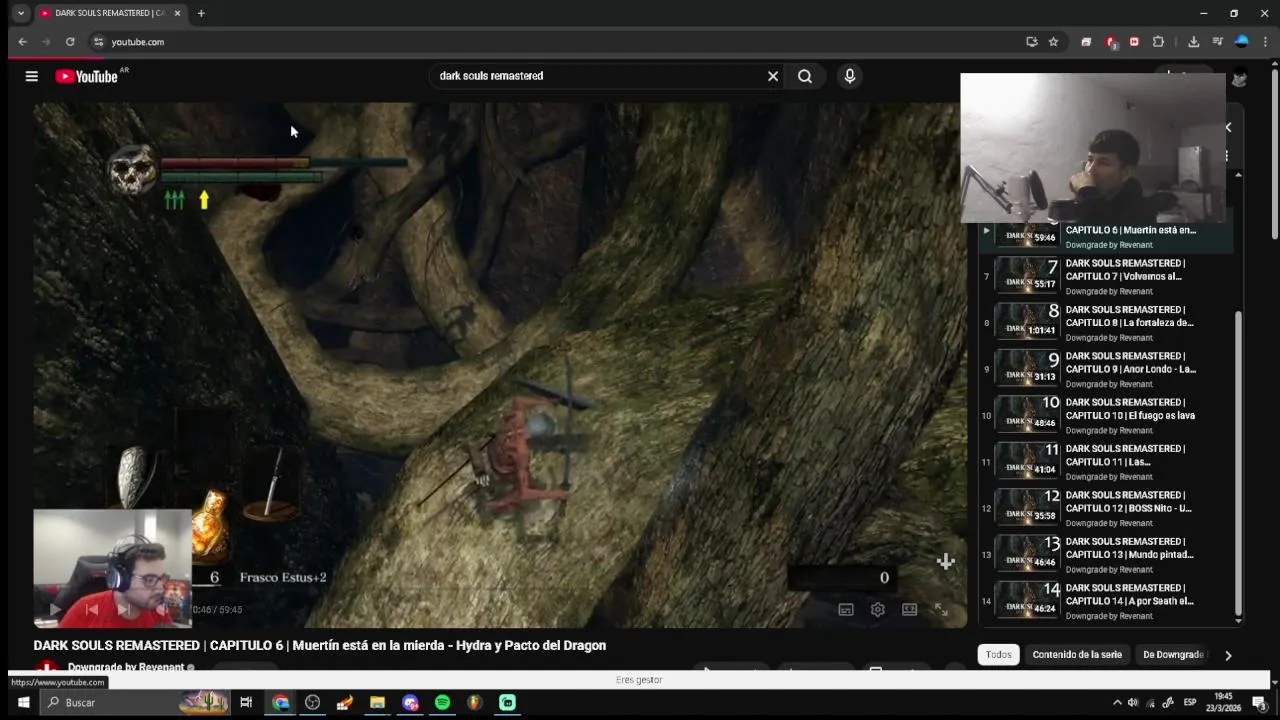Open a new browser tab
The height and width of the screenshot is (720, 1280).
point(201,13)
